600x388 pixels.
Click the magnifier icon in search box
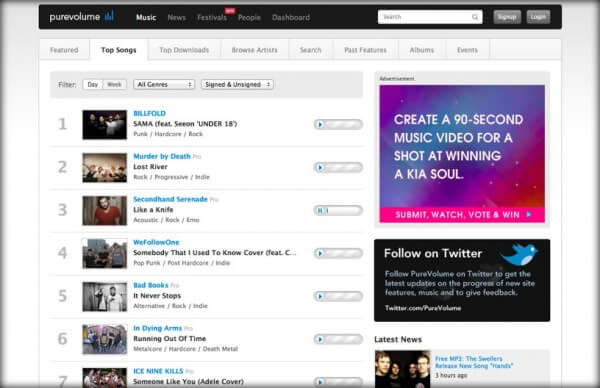point(475,17)
